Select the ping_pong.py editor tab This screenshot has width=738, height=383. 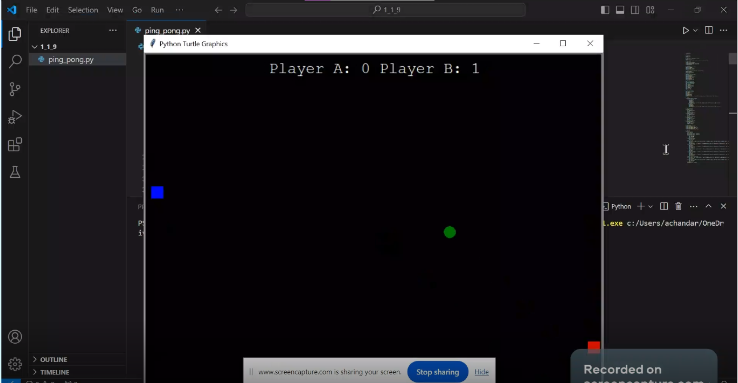(x=167, y=30)
